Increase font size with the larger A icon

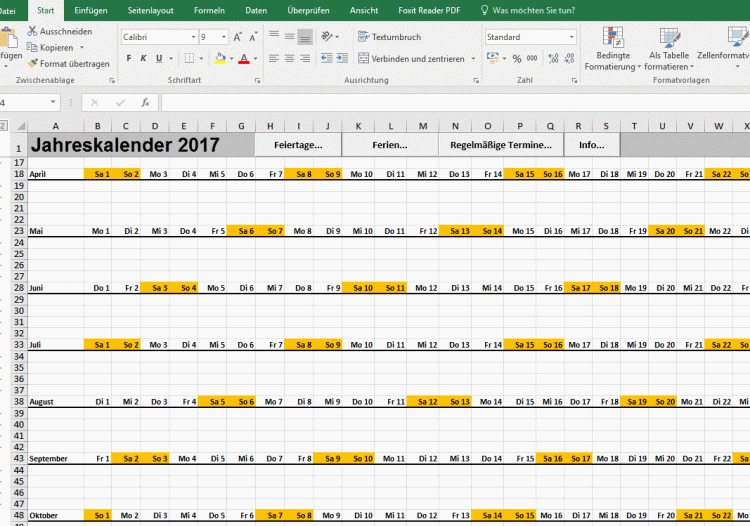[x=237, y=37]
